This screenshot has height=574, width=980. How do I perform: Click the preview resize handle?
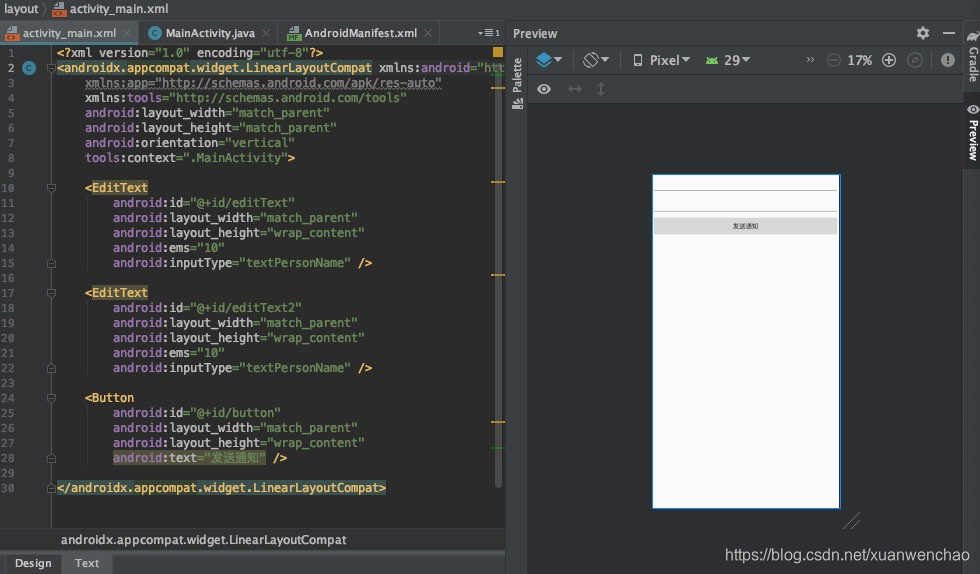coord(851,520)
